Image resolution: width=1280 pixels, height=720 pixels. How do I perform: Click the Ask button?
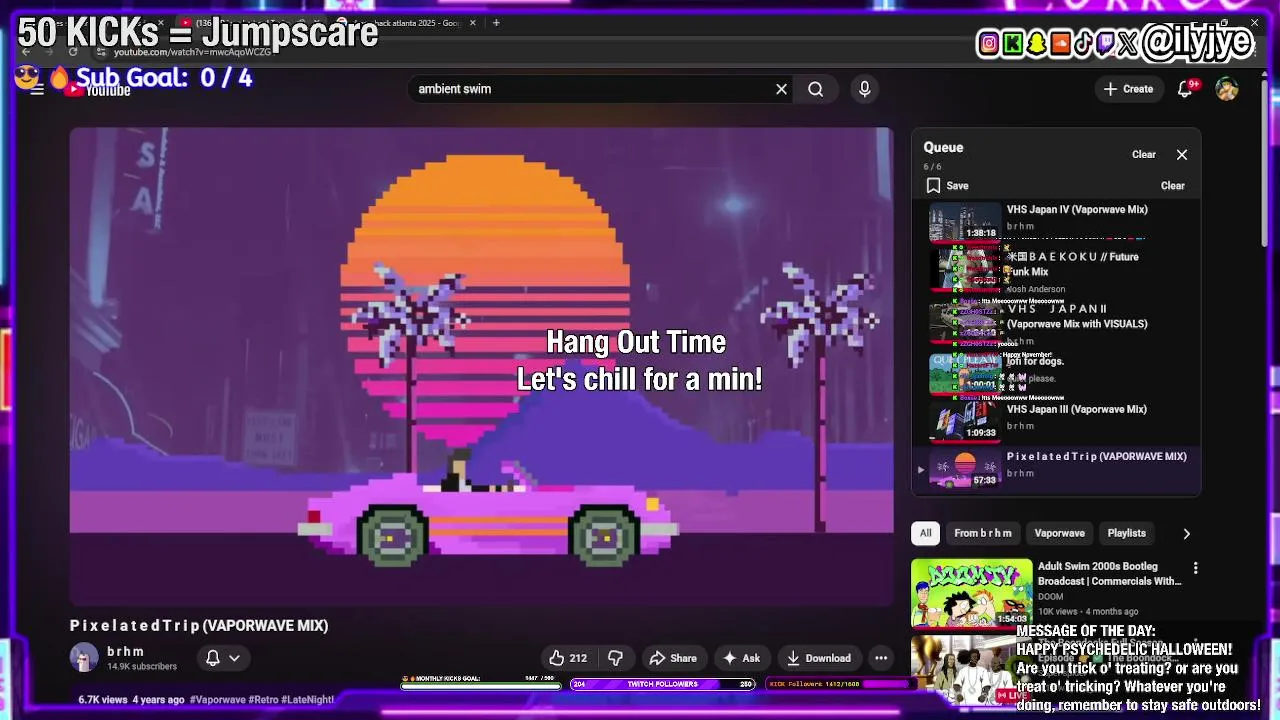[741, 658]
